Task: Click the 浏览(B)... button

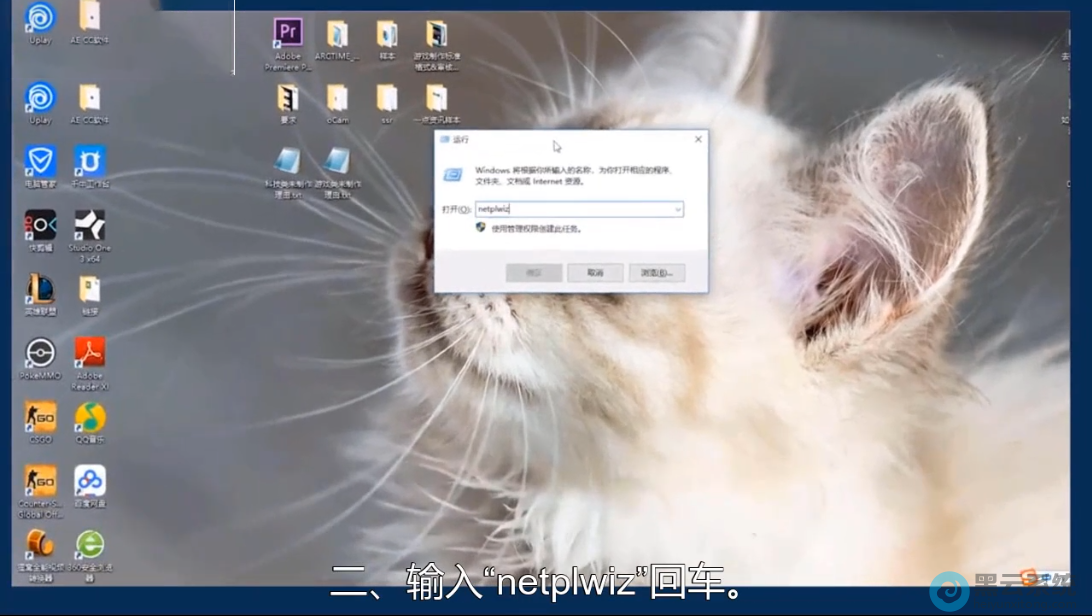Action: pos(657,273)
